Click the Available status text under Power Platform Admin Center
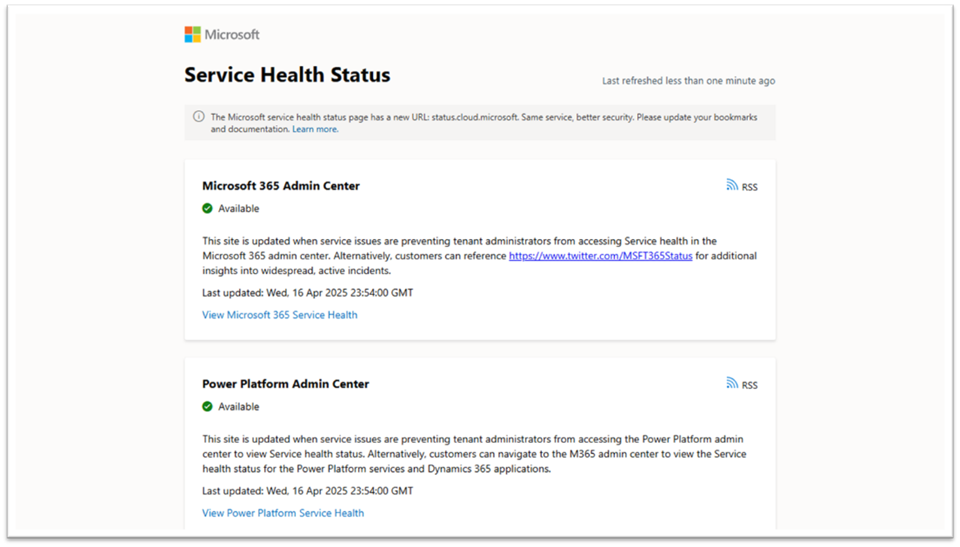Screen dimensions: 960x547 [239, 406]
